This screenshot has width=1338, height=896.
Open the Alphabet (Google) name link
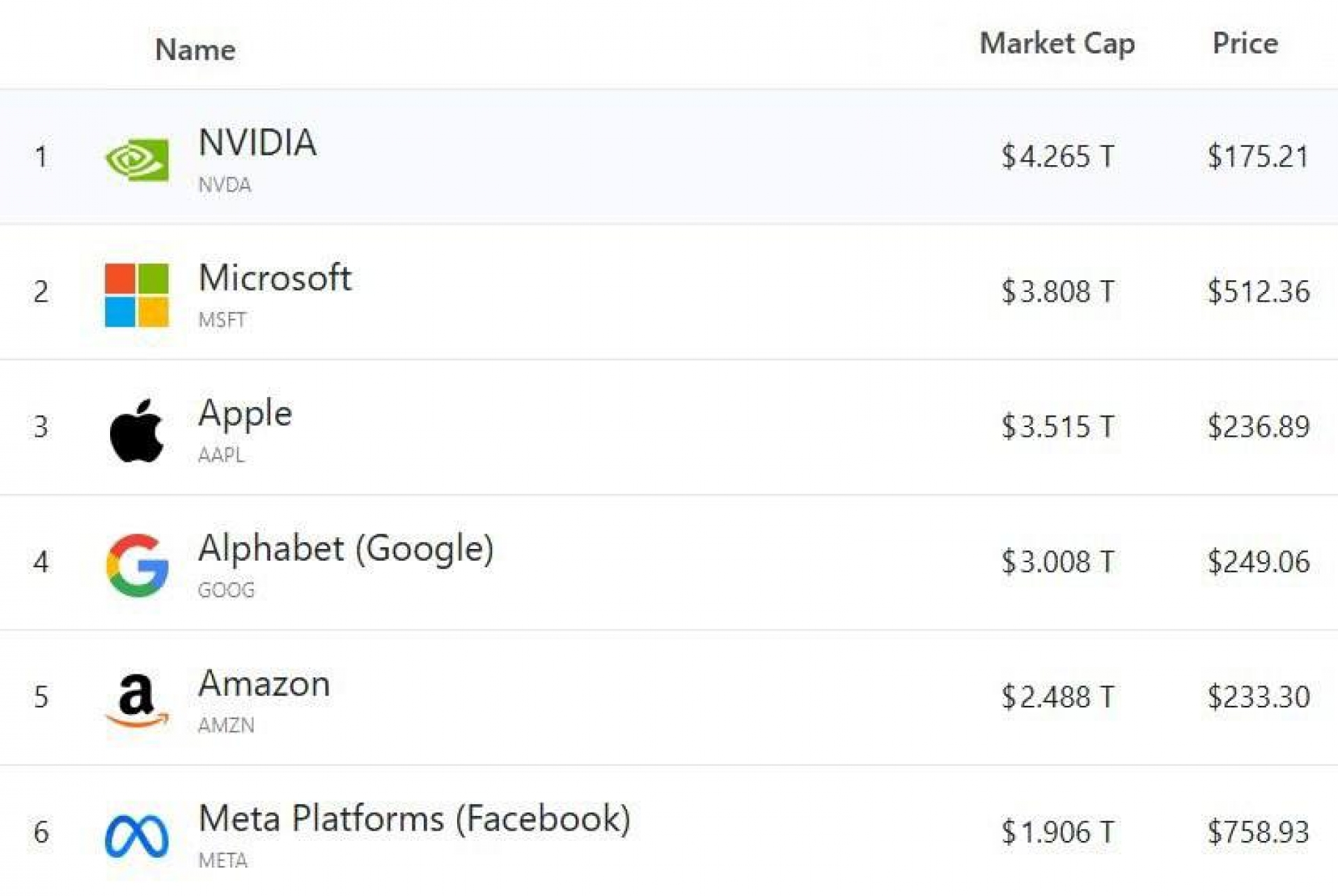(346, 548)
